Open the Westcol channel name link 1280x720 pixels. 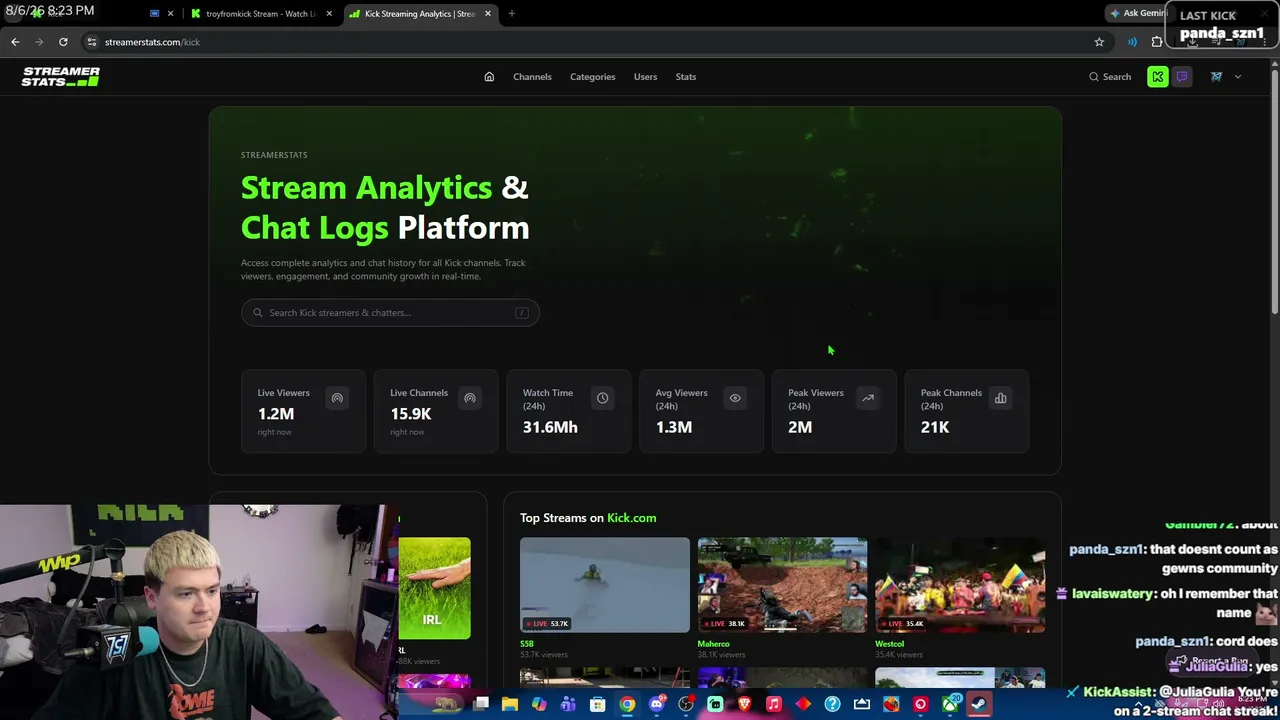[x=890, y=644]
